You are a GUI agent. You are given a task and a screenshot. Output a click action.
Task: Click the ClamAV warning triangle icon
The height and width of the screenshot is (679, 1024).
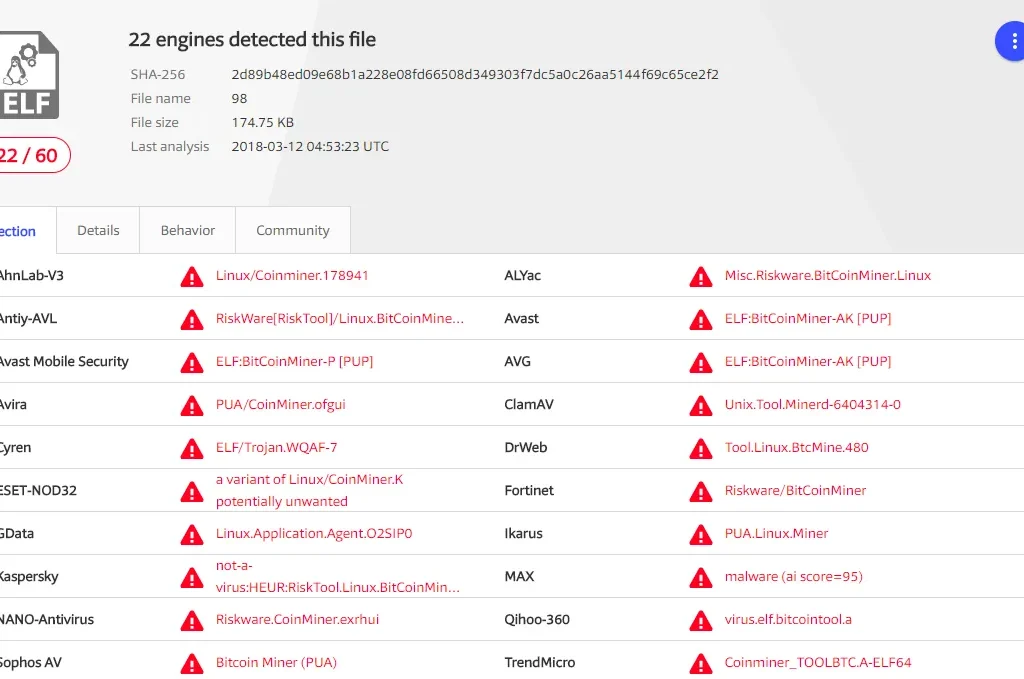coord(701,406)
